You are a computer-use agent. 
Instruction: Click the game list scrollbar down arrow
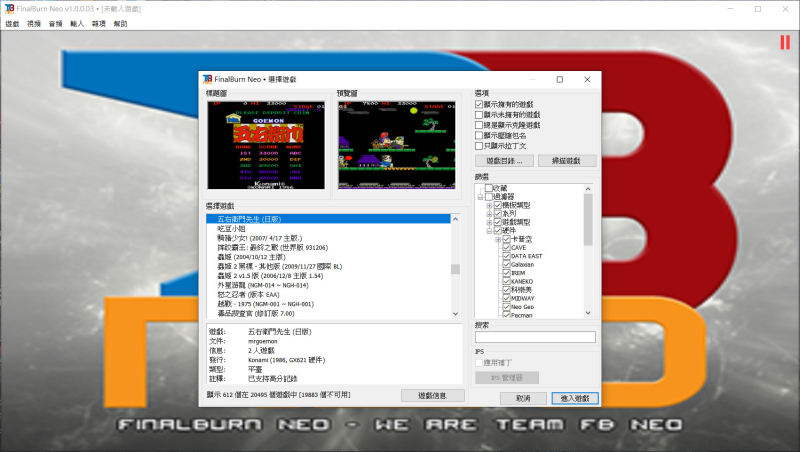455,314
